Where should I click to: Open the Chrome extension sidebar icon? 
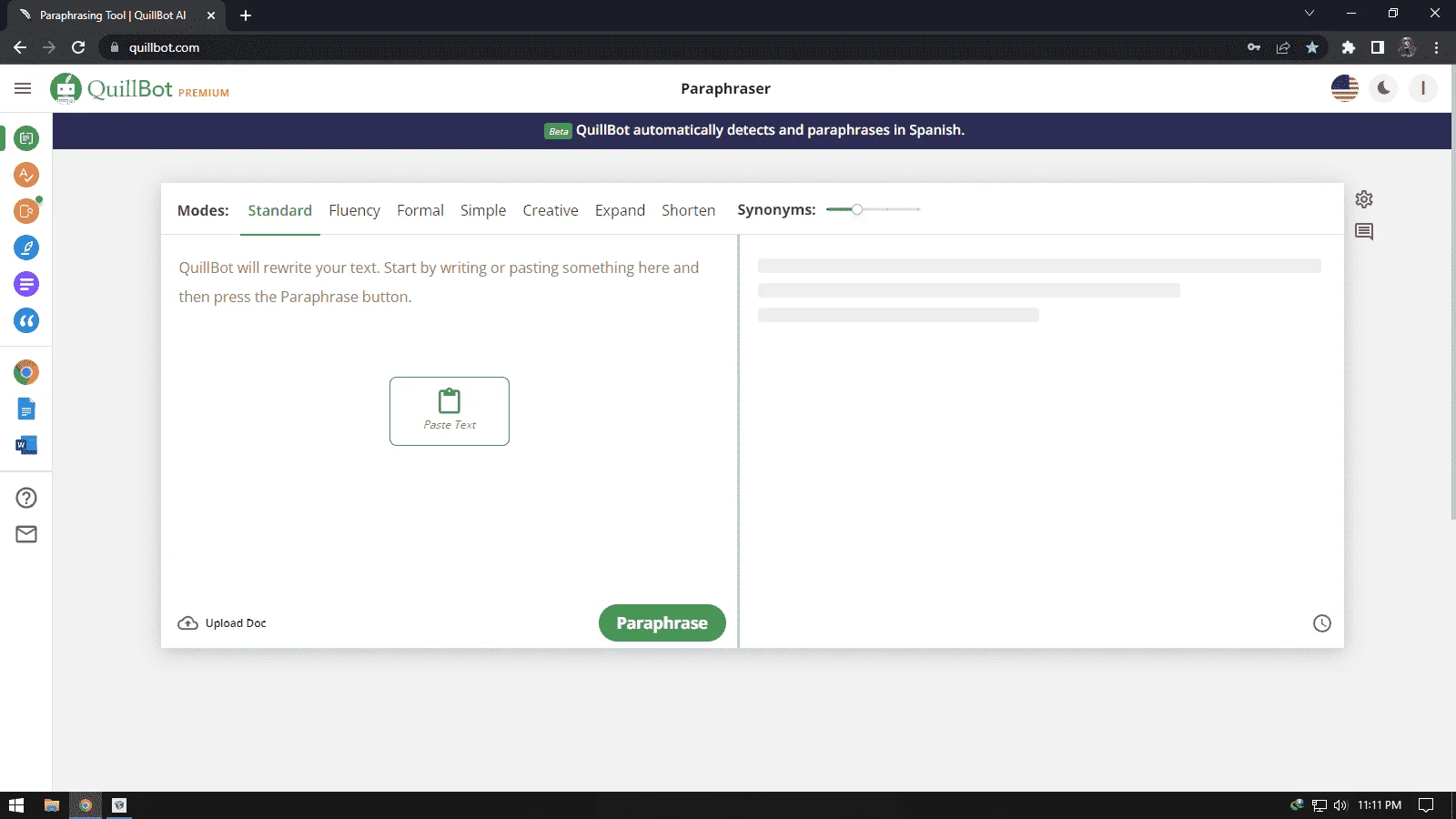click(x=26, y=372)
